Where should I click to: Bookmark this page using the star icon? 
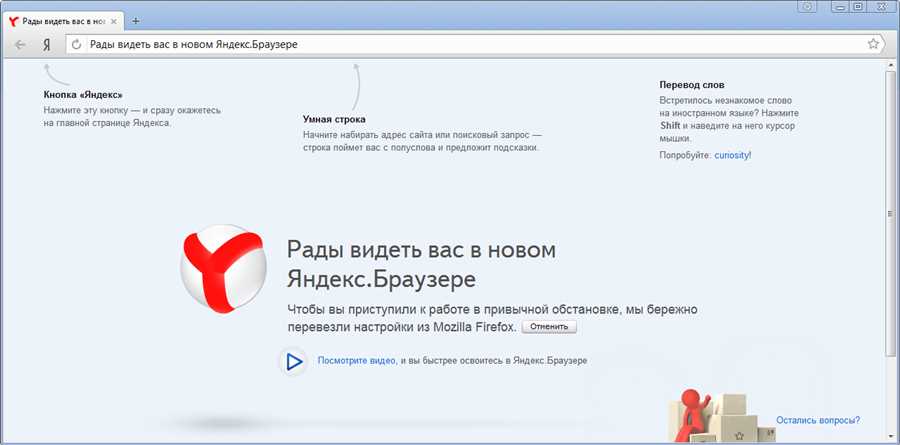click(873, 44)
